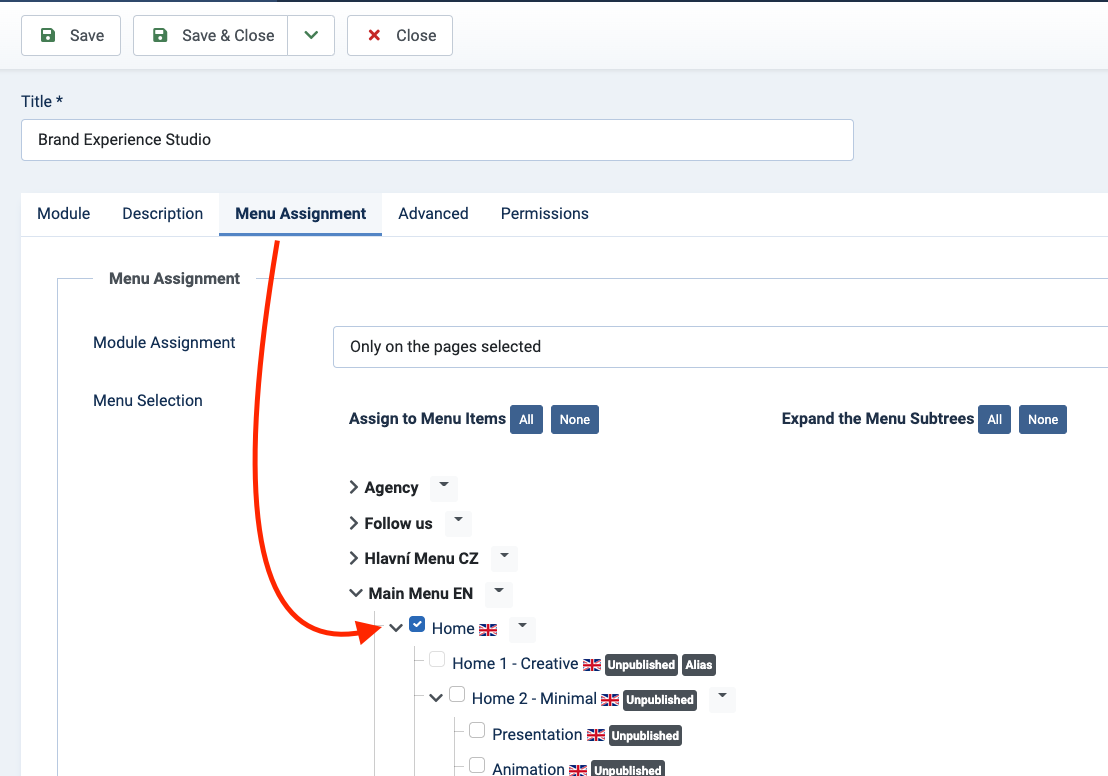Open the caret next to Hlavní Menu CZ

click(505, 557)
